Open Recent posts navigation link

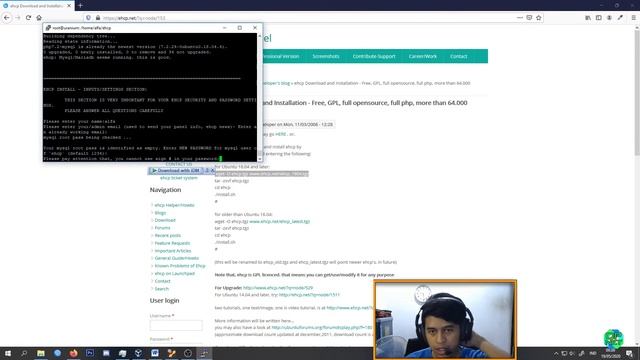(x=167, y=236)
